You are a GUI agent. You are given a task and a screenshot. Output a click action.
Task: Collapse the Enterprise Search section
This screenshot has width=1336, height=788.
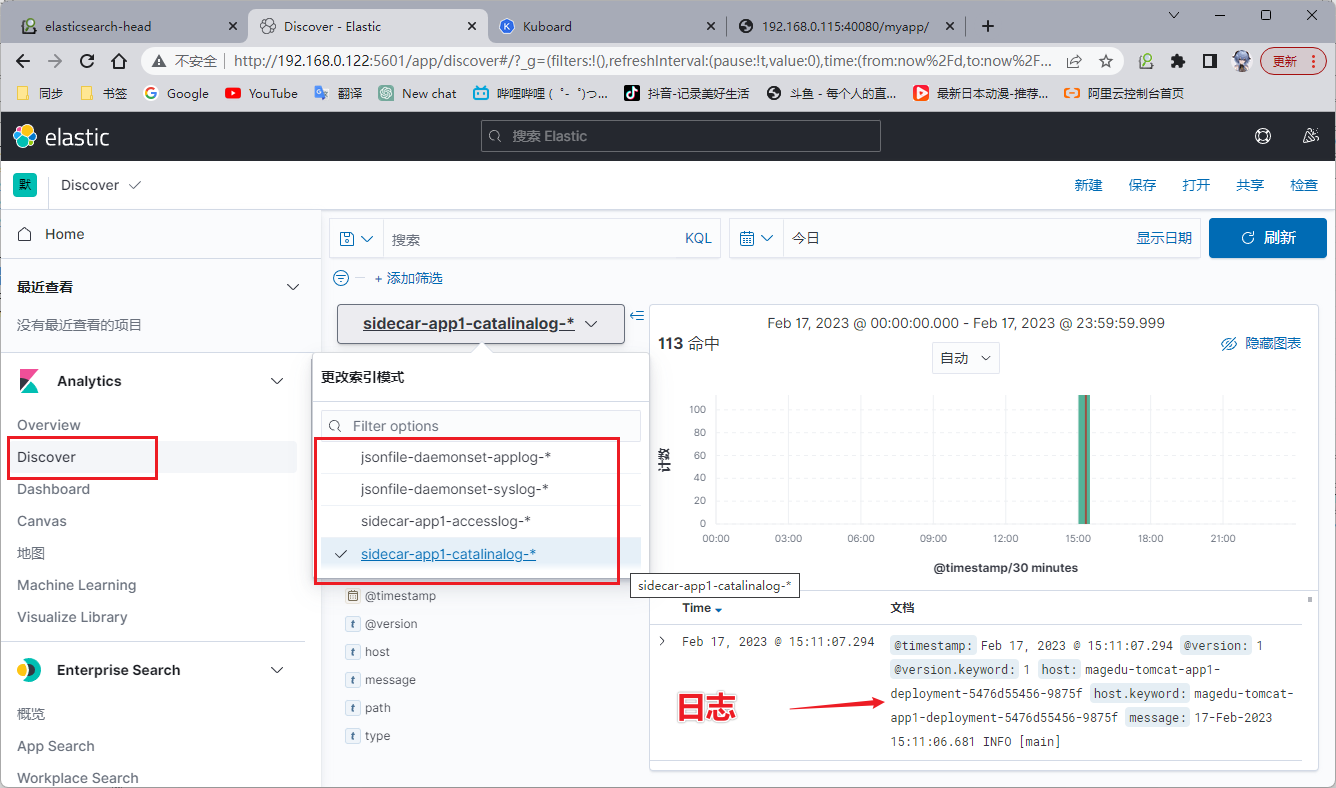(278, 670)
